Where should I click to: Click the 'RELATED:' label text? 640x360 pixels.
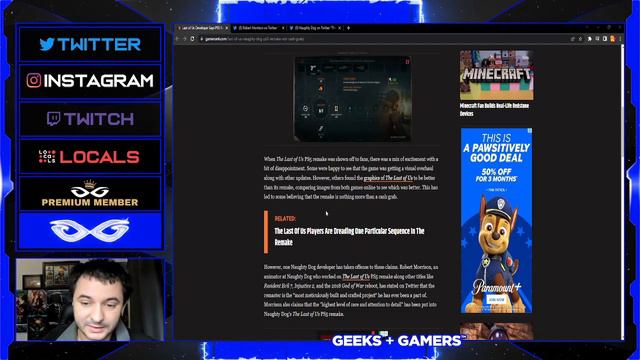(285, 219)
